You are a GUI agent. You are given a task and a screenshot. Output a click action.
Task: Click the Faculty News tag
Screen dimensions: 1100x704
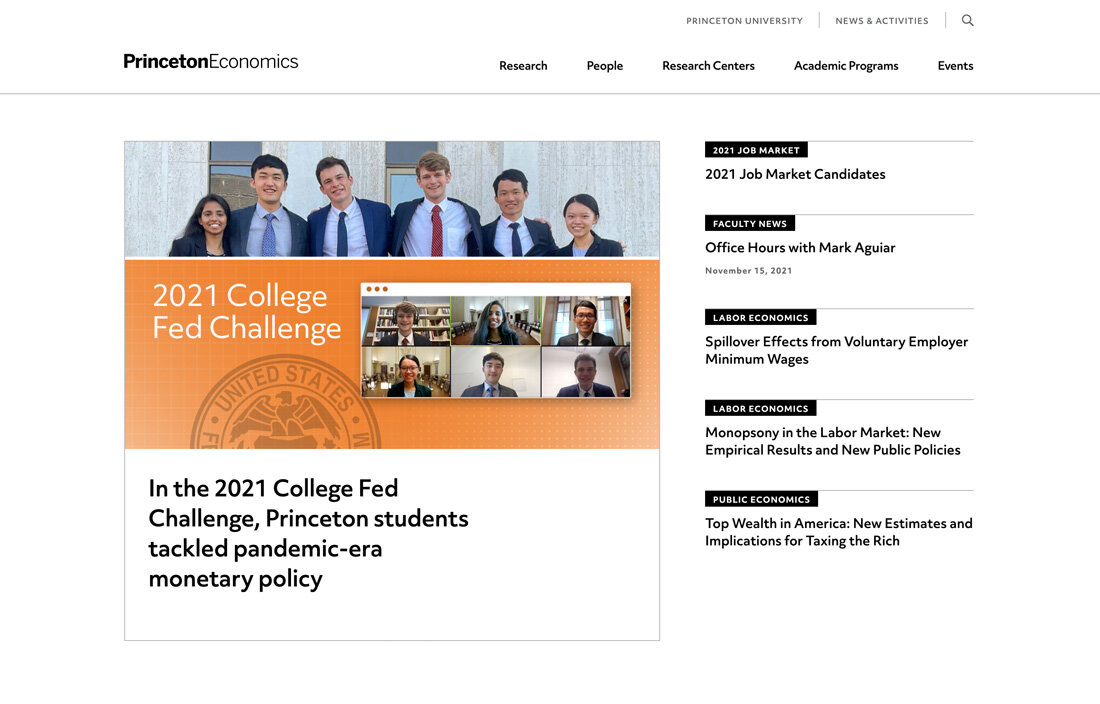750,224
